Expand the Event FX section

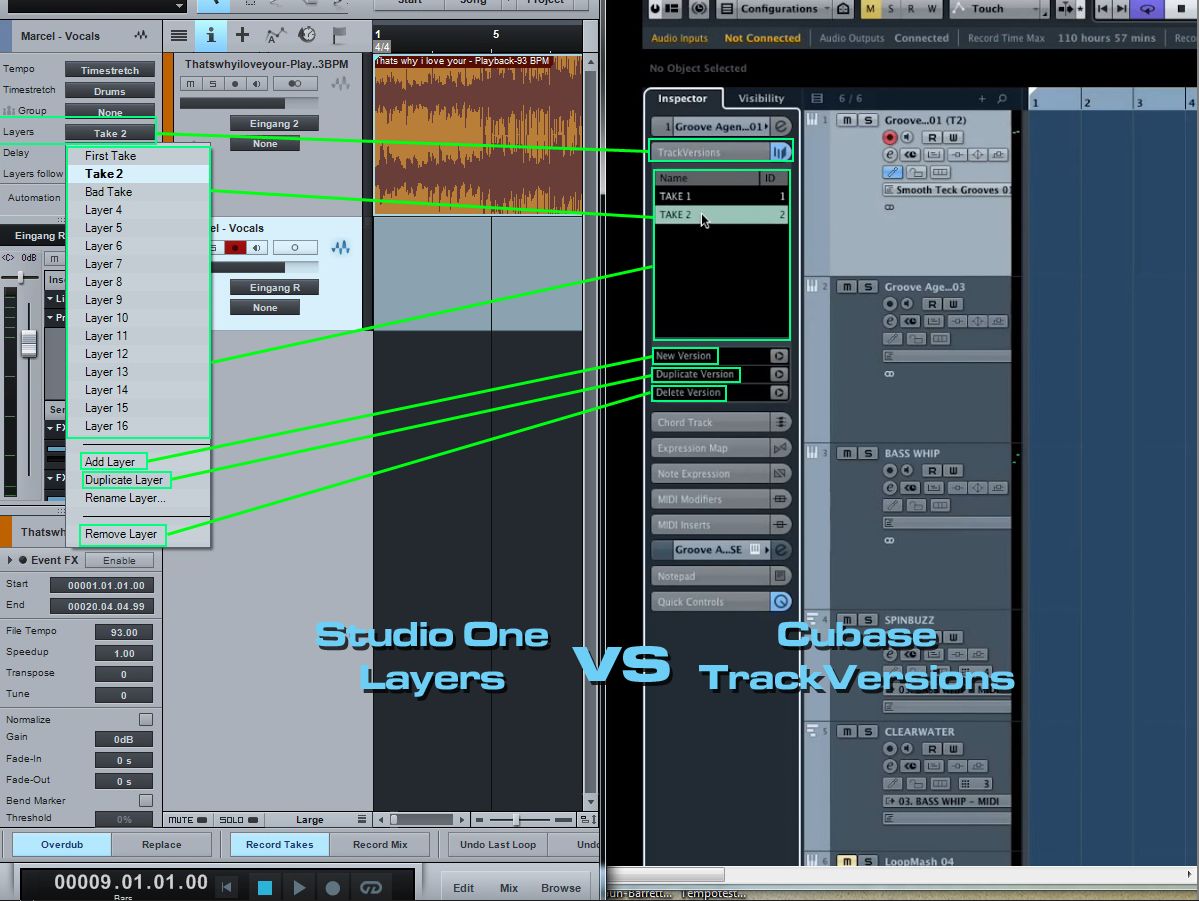[x=10, y=560]
